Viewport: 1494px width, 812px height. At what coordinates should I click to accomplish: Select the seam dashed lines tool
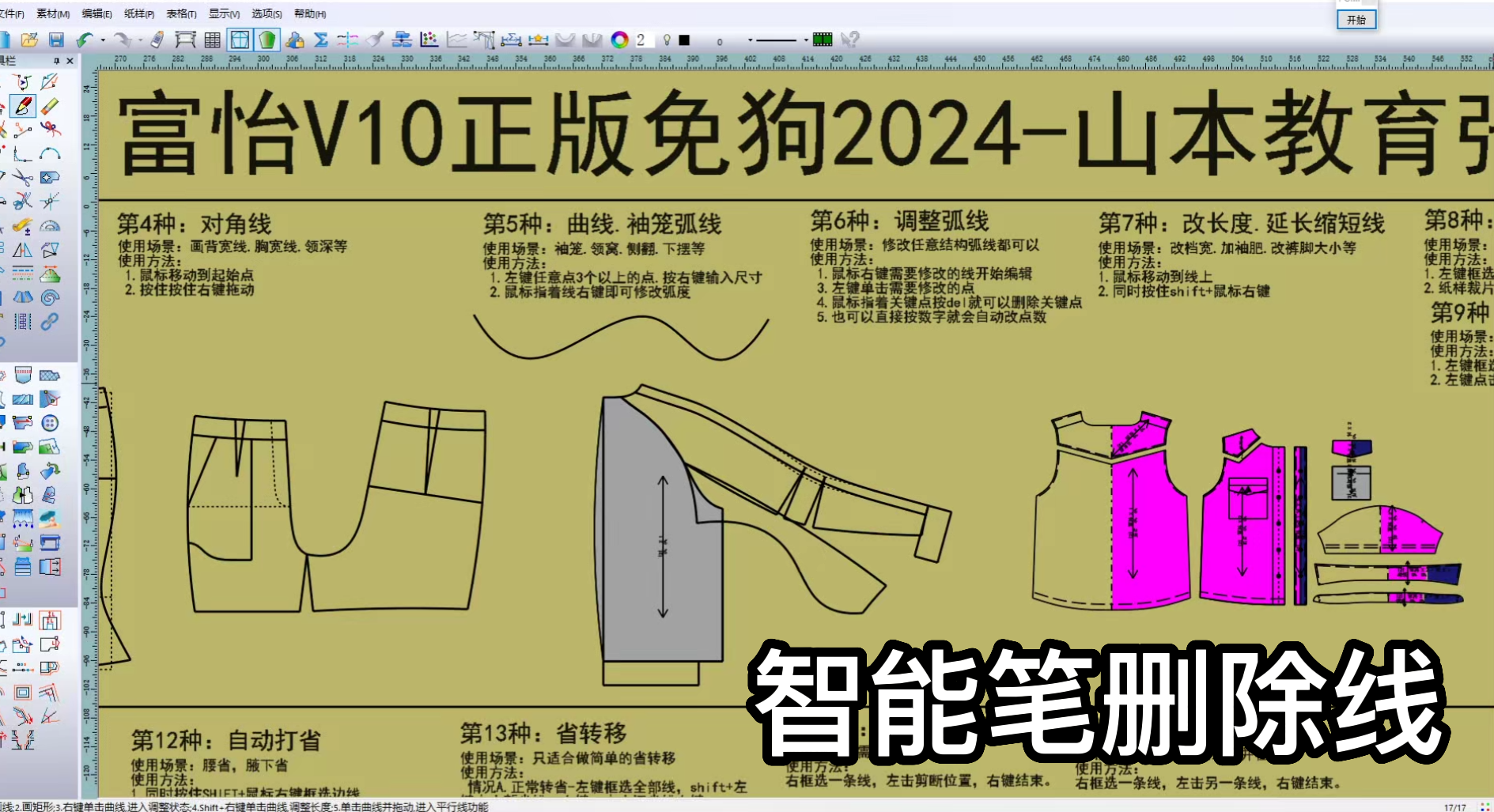23,273
